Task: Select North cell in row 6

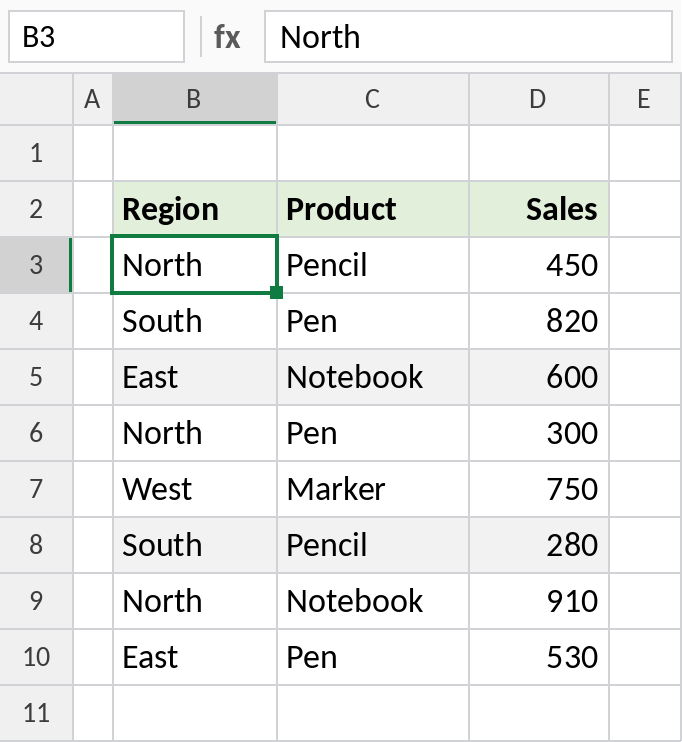Action: click(x=195, y=433)
